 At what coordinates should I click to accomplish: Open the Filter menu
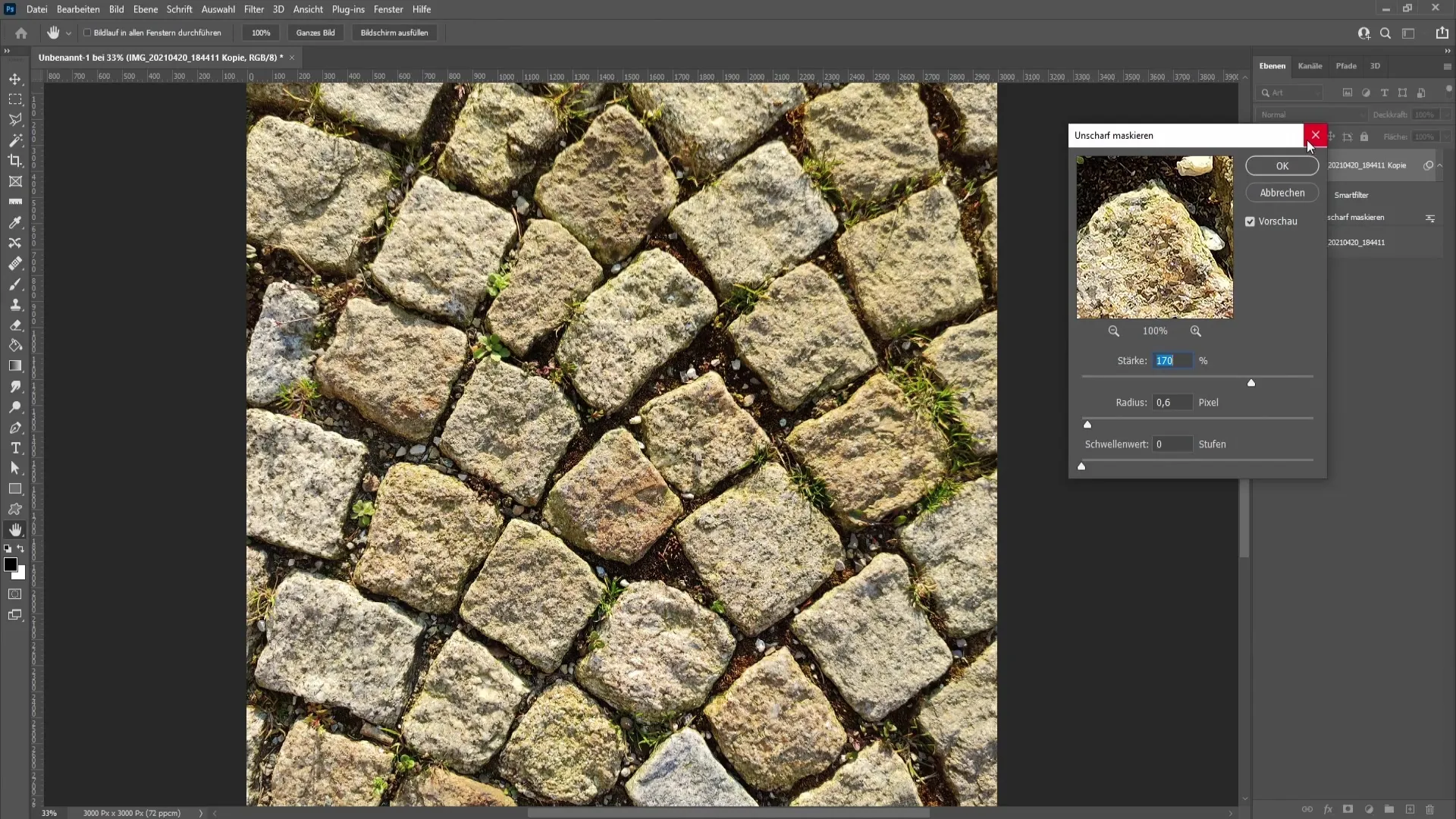pyautogui.click(x=254, y=9)
